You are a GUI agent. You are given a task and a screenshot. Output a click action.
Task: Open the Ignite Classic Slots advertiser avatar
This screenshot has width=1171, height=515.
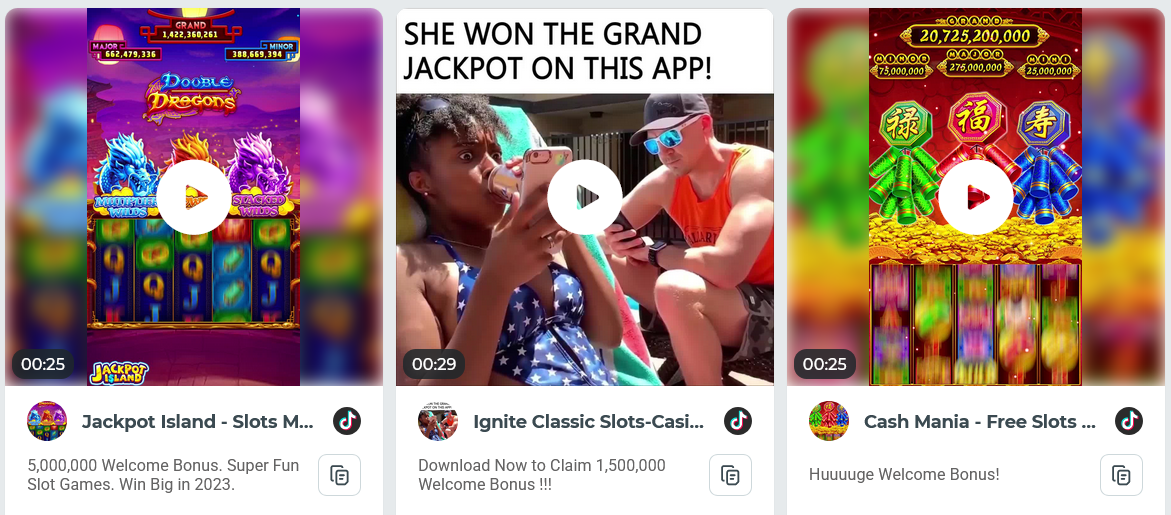[438, 421]
